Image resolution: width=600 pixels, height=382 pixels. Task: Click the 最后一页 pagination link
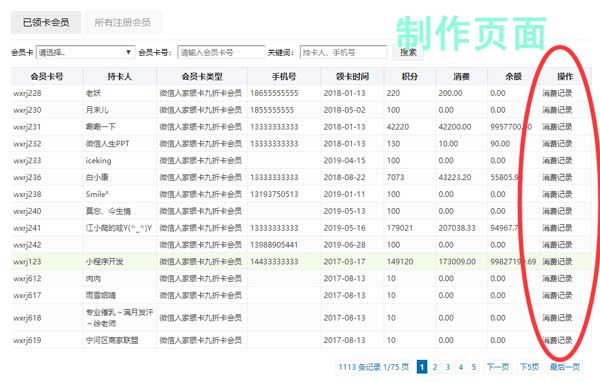pyautogui.click(x=565, y=367)
